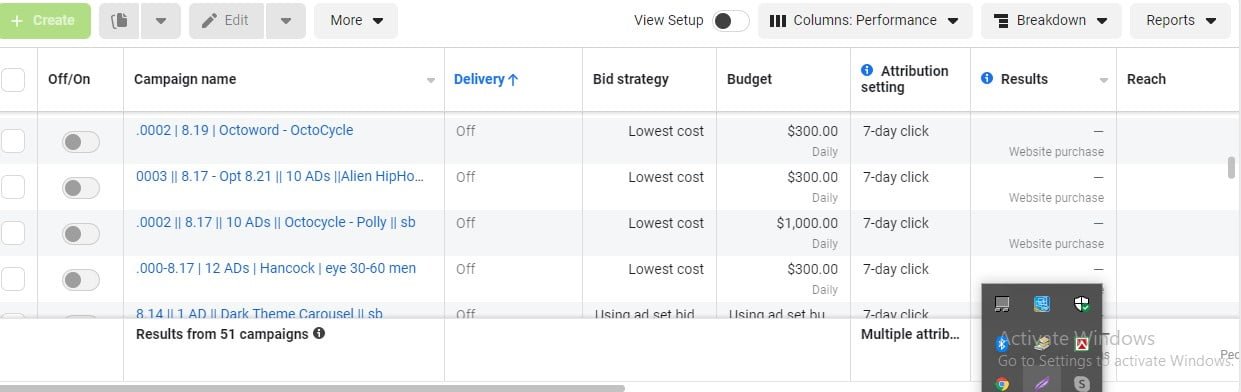This screenshot has height=392, width=1241.
Task: Click the Chrome icon in the system tray
Action: click(x=1002, y=383)
